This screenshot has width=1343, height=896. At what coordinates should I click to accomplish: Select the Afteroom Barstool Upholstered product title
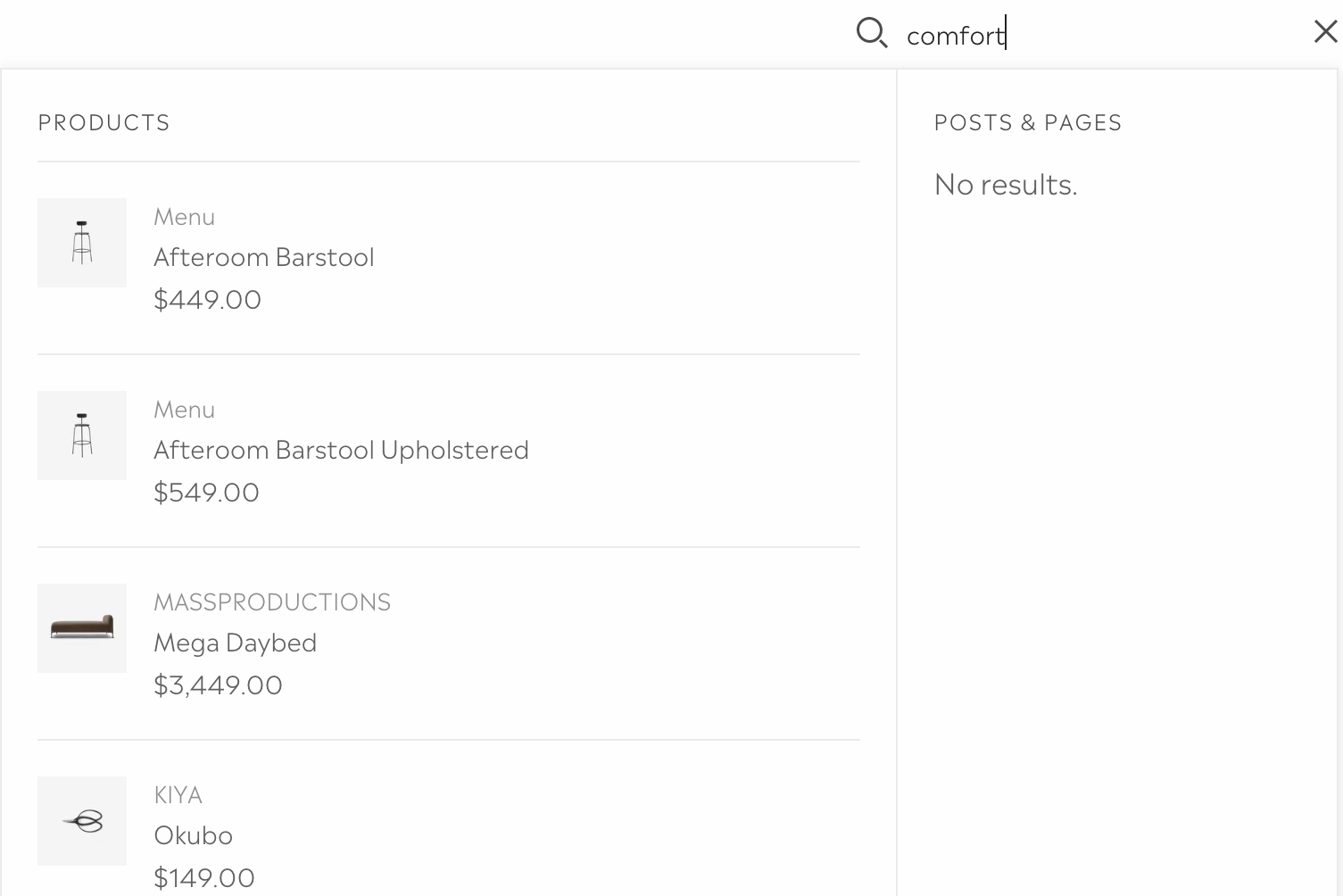341,450
